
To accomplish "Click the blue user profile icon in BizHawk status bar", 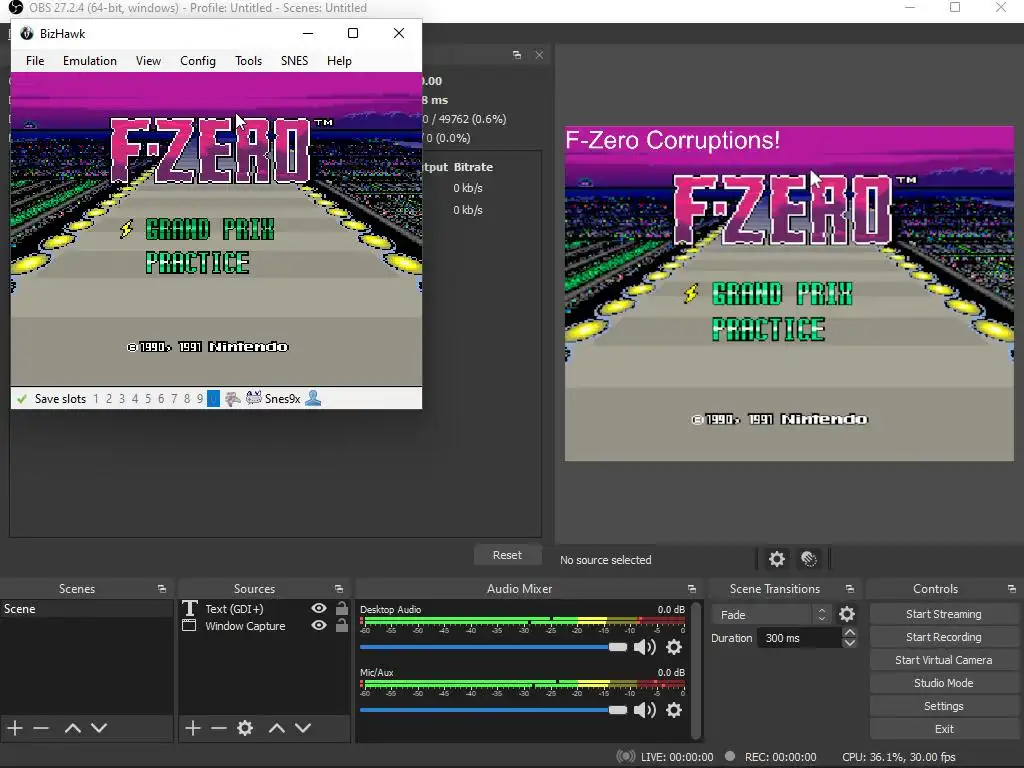I will point(313,398).
